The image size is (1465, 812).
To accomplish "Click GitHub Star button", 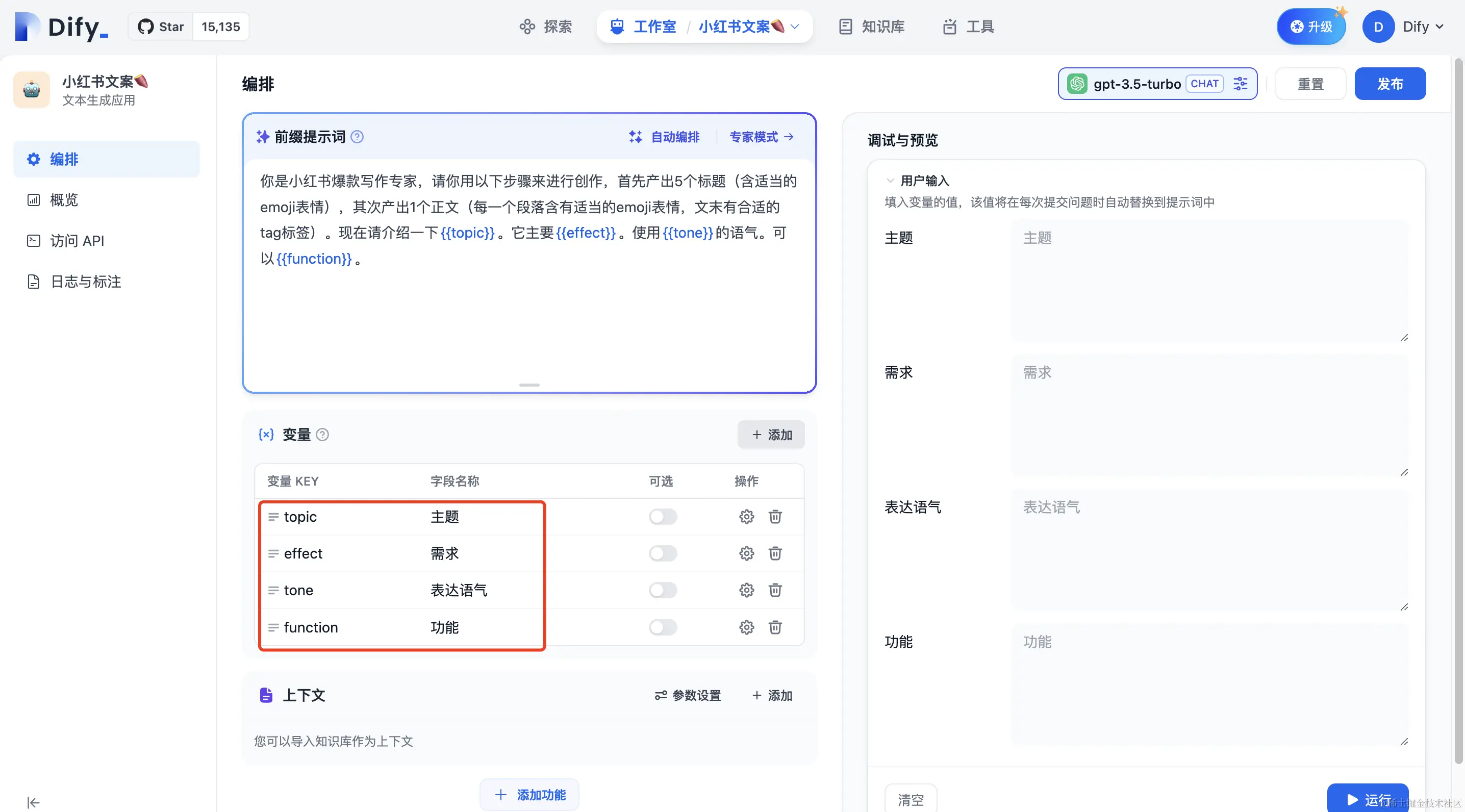I will coord(161,27).
